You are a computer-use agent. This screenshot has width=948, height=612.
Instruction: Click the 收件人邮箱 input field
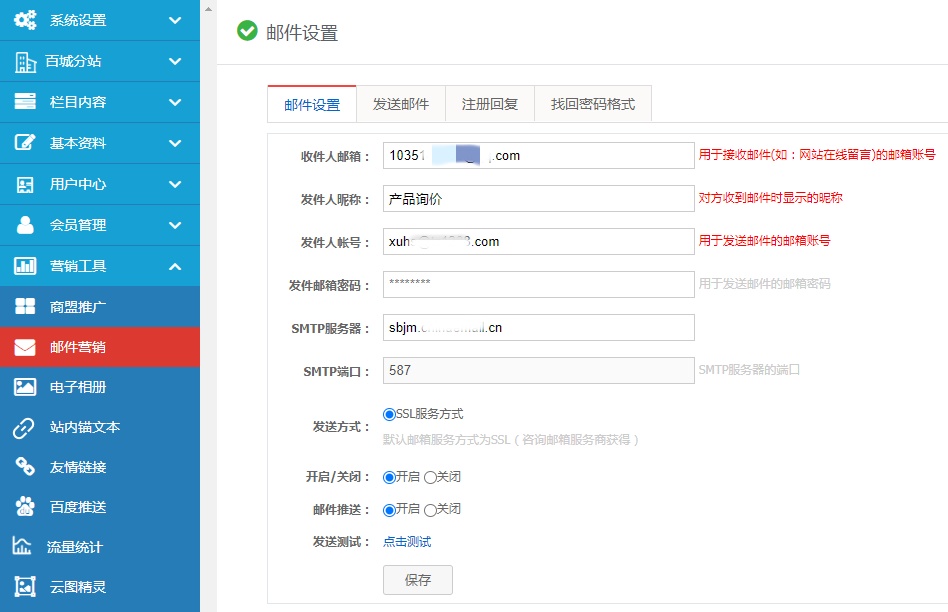coord(539,155)
